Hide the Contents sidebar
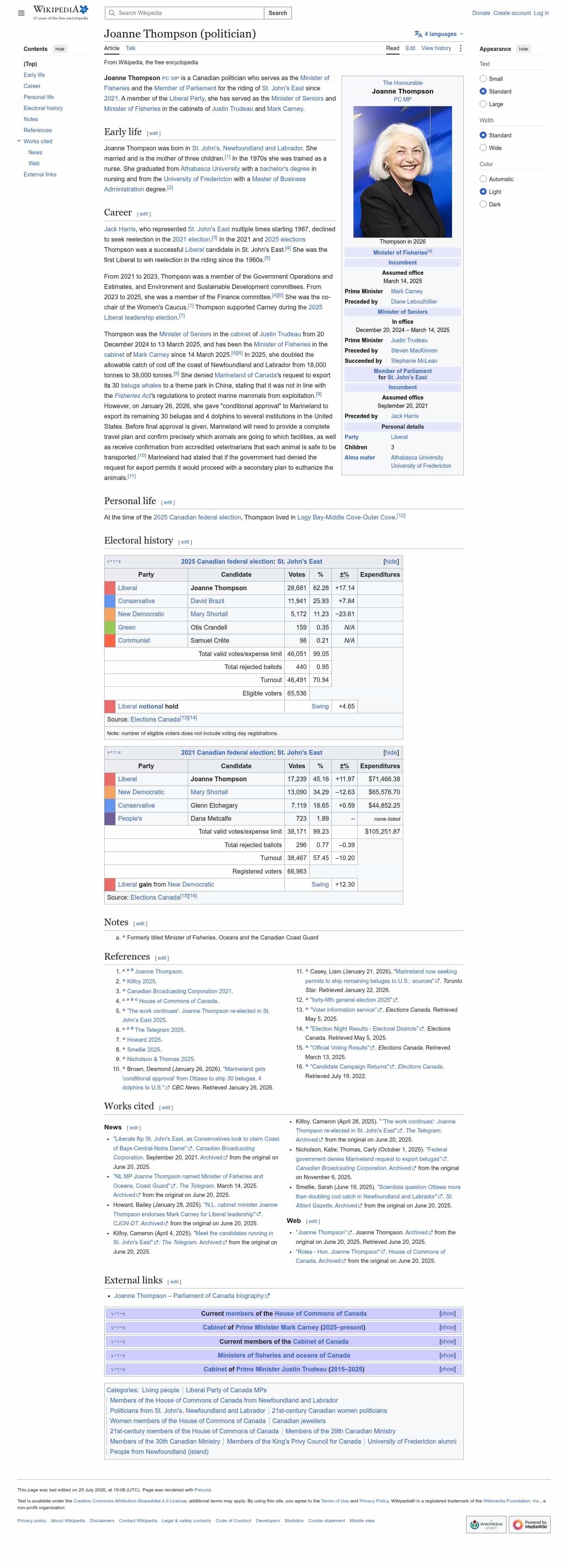Screen dimensions: 568x1568 (60, 49)
